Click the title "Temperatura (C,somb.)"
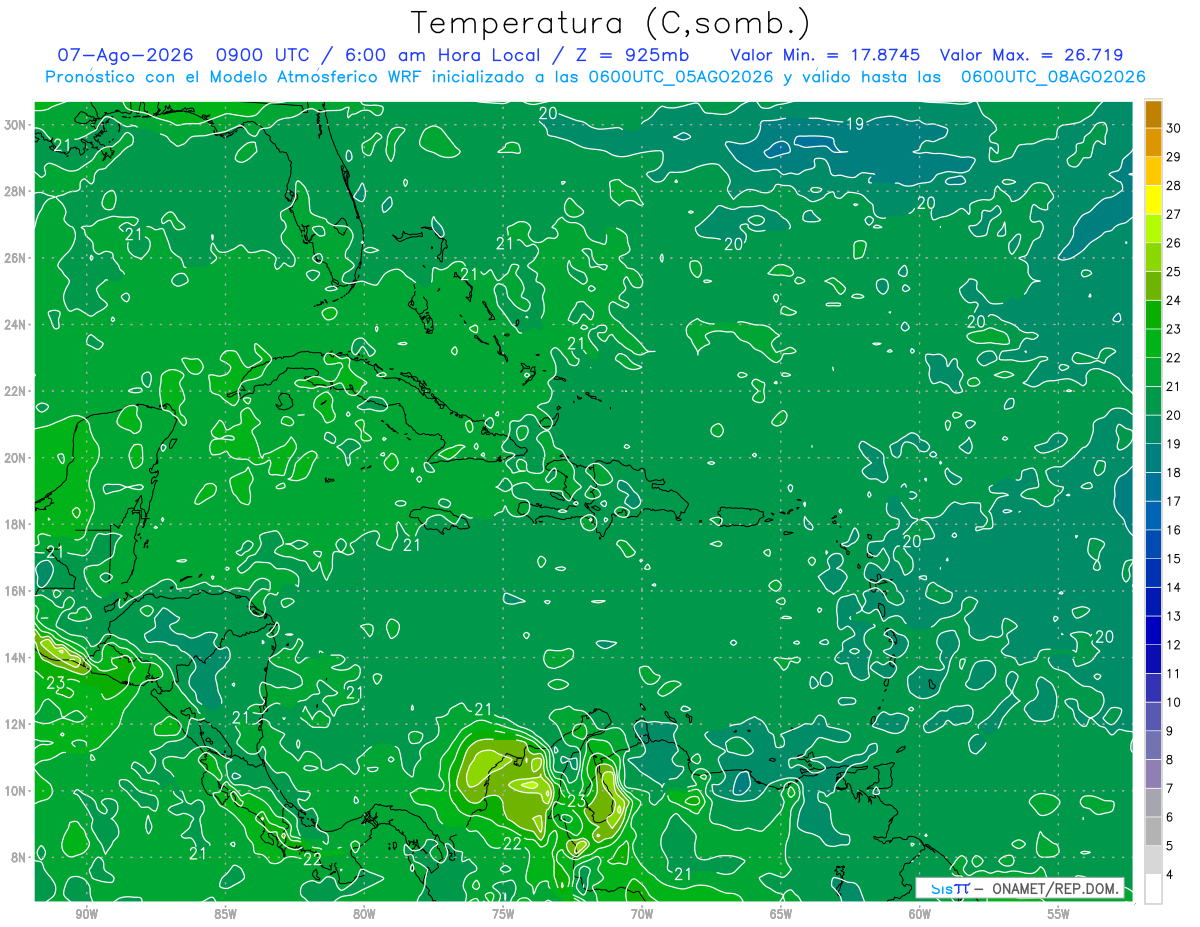1200x927 pixels. (x=610, y=23)
